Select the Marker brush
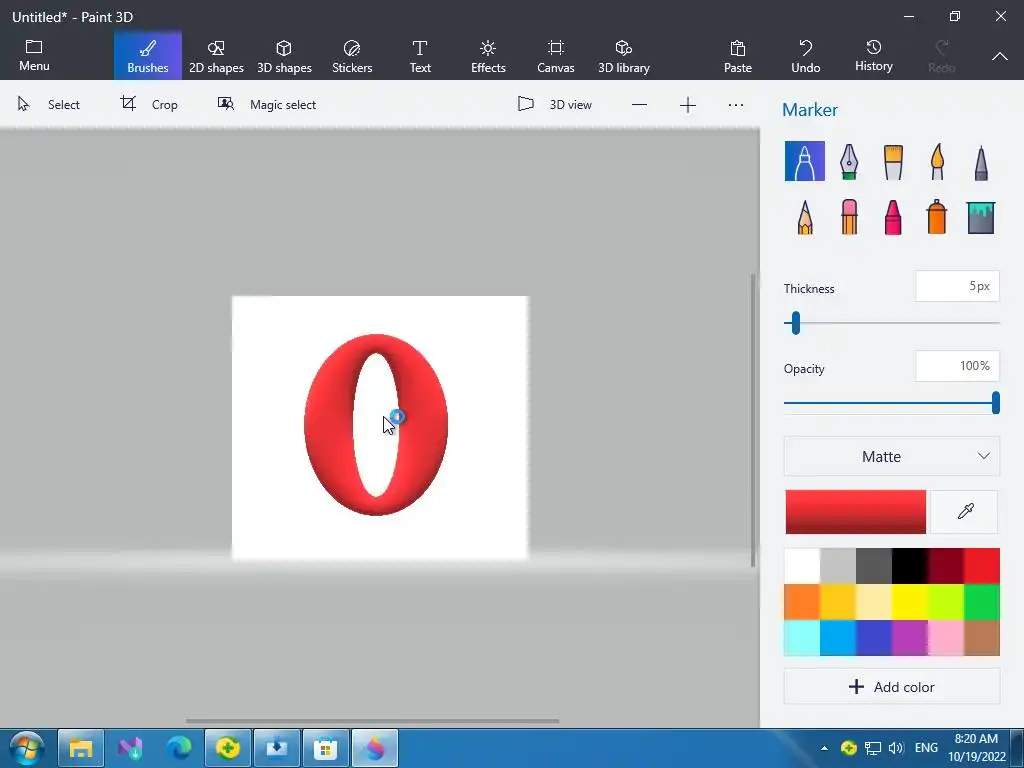The height and width of the screenshot is (768, 1024). (x=805, y=161)
